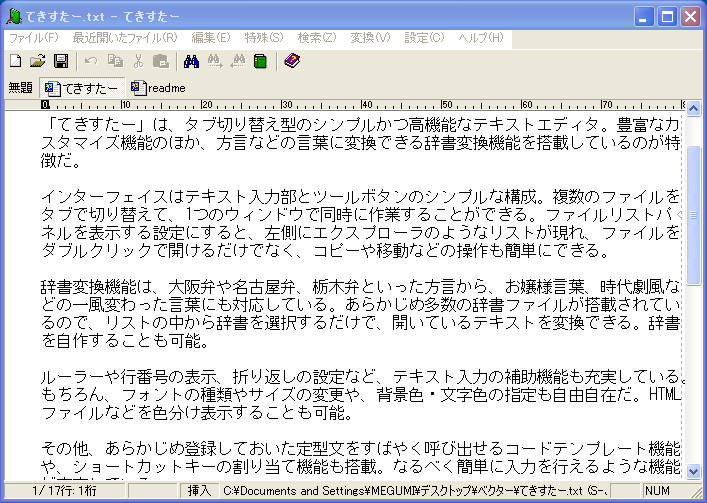The width and height of the screenshot is (707, 503).
Task: Select the てきすたー document tab
Action: click(x=82, y=88)
